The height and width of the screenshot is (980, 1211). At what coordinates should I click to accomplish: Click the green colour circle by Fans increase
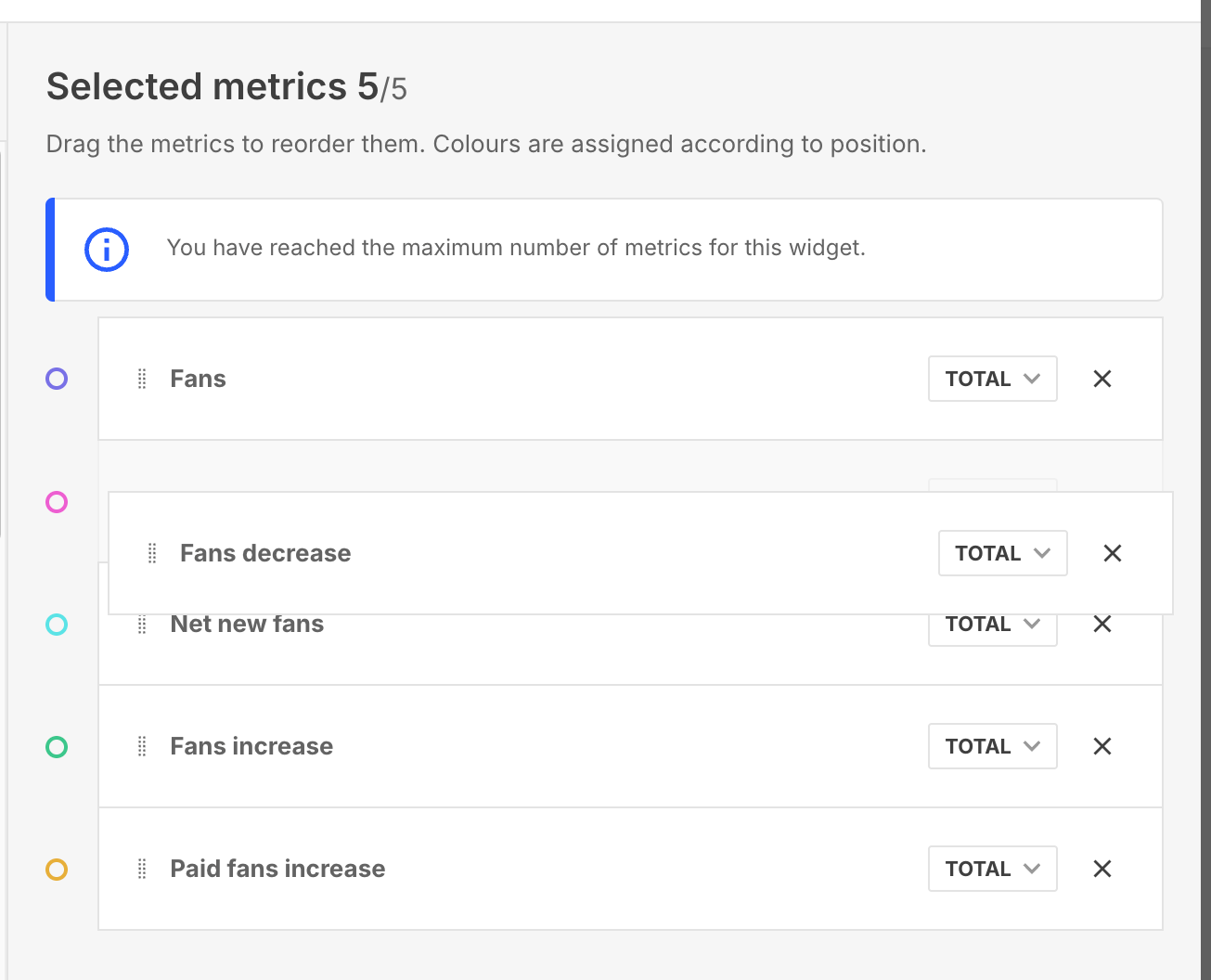[57, 746]
